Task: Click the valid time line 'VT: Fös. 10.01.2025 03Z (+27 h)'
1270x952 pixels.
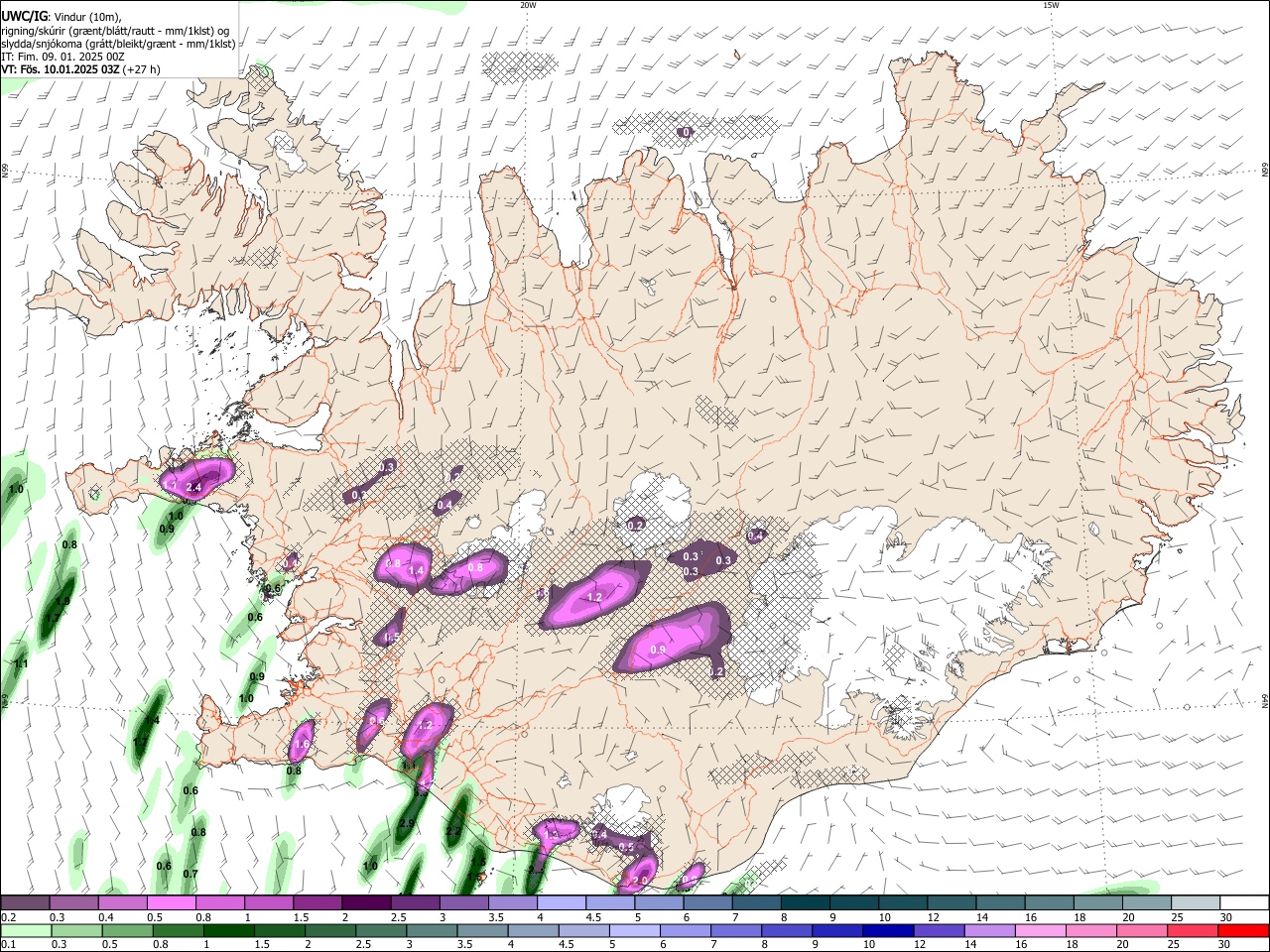Action: pos(80,69)
